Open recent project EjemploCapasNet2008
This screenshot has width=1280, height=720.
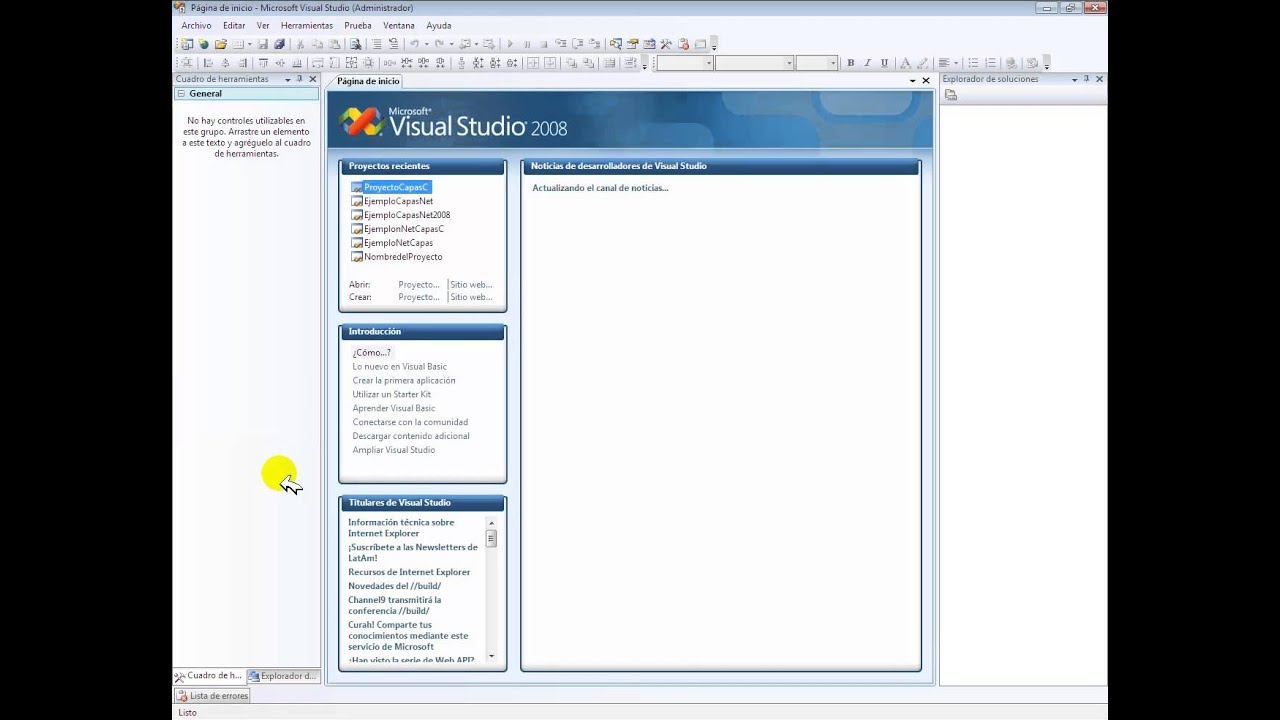point(407,215)
